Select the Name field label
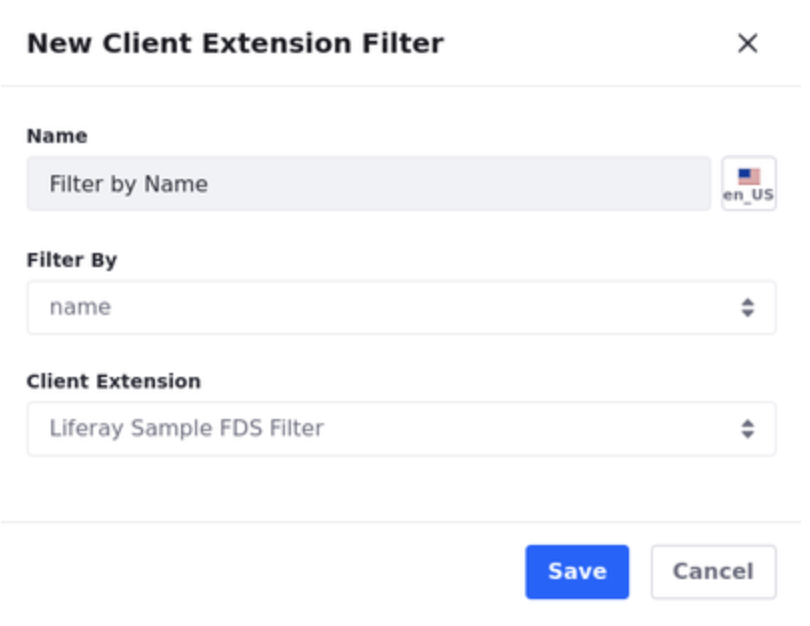810x626 pixels. [57, 136]
